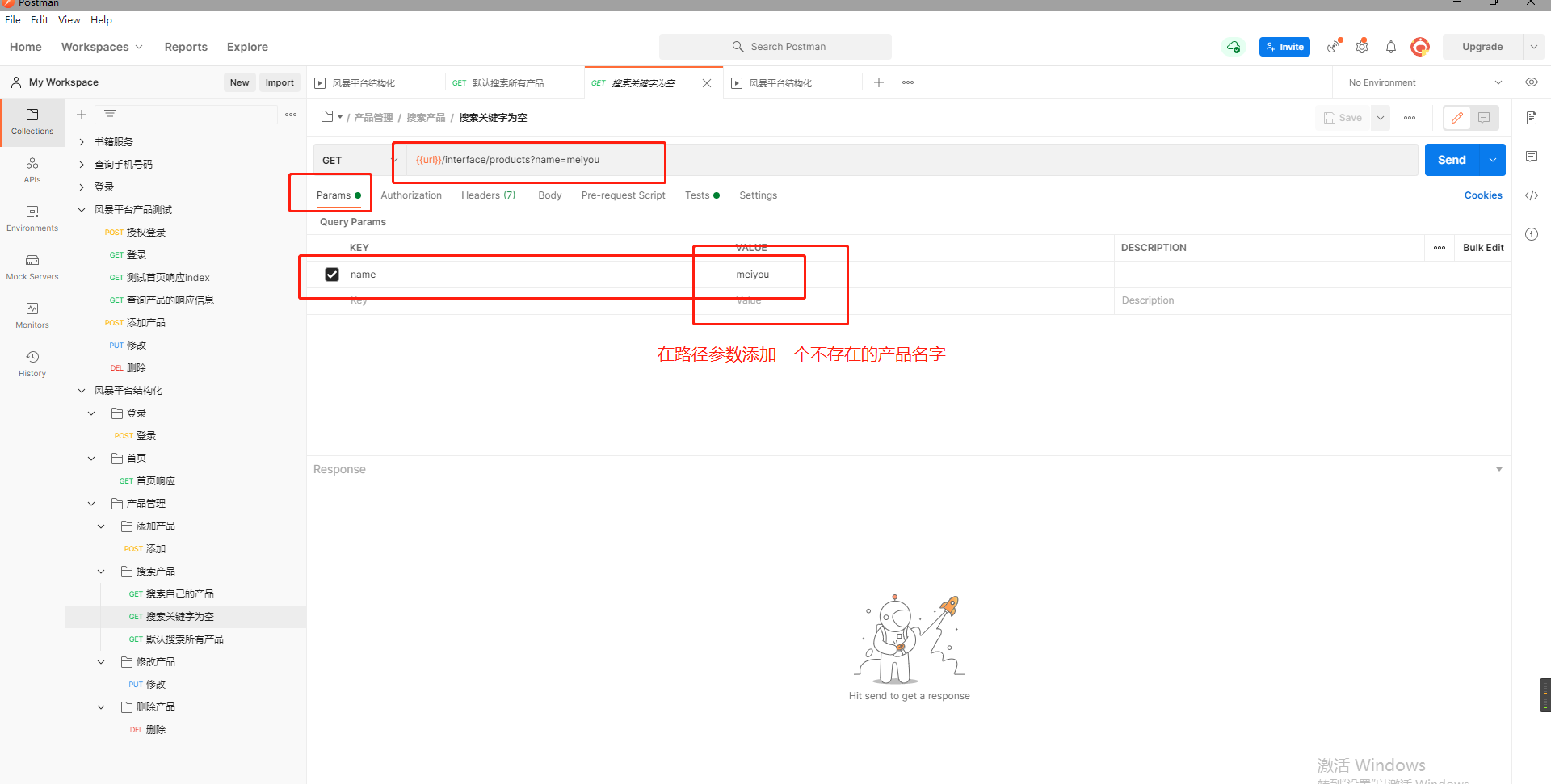Switch to the Authorization tab

411,195
